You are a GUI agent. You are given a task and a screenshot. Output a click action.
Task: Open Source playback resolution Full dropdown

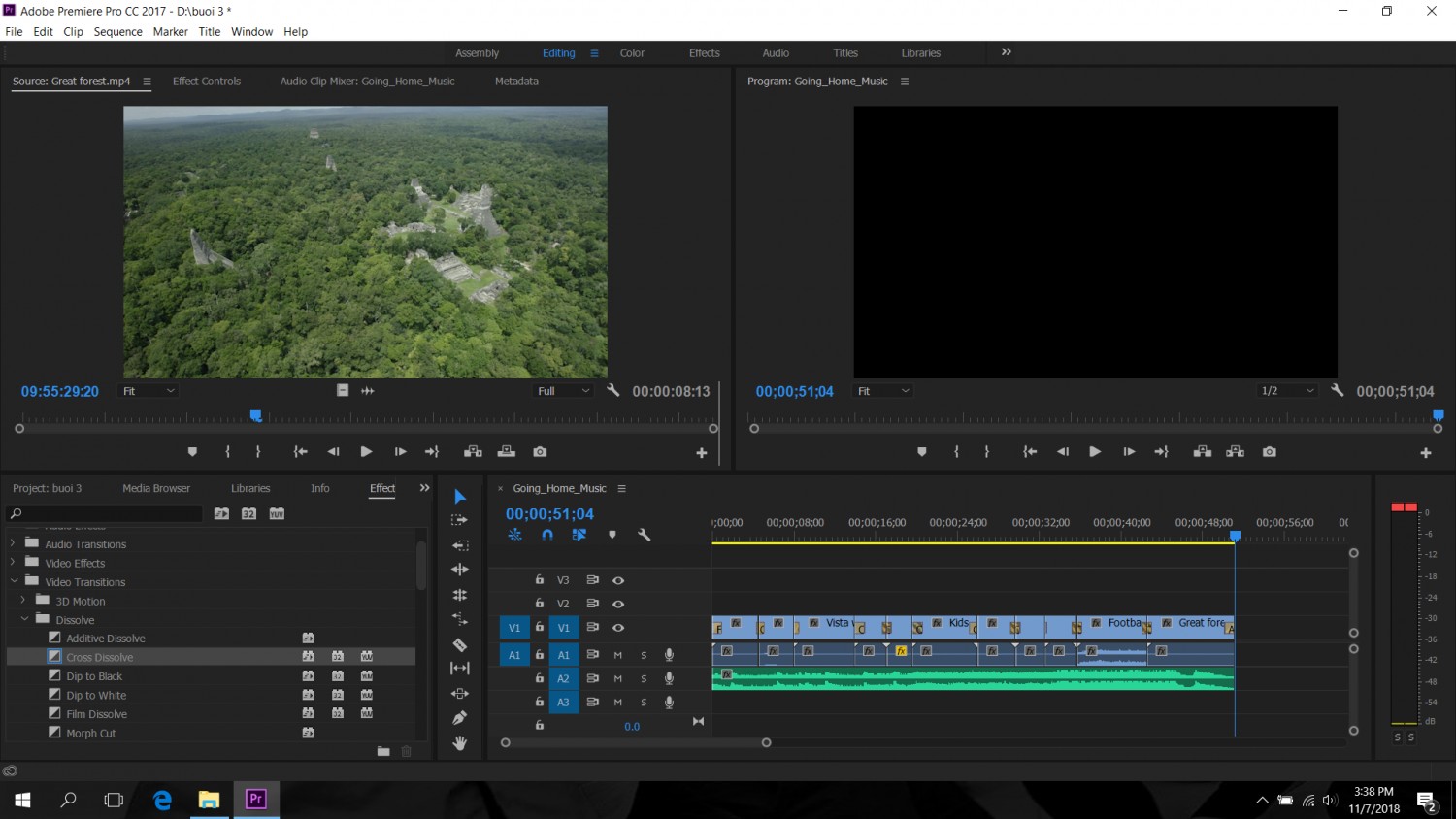(x=564, y=391)
